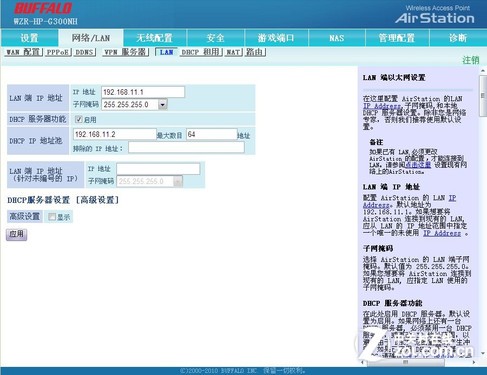Toggle the 高级设置 显示 checkbox
The image size is (487, 375).
[x=52, y=217]
